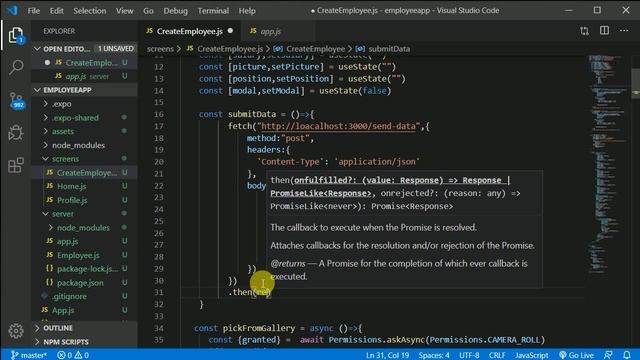Open errors and warnings count in status bar
The height and width of the screenshot is (360, 640).
tap(73, 355)
